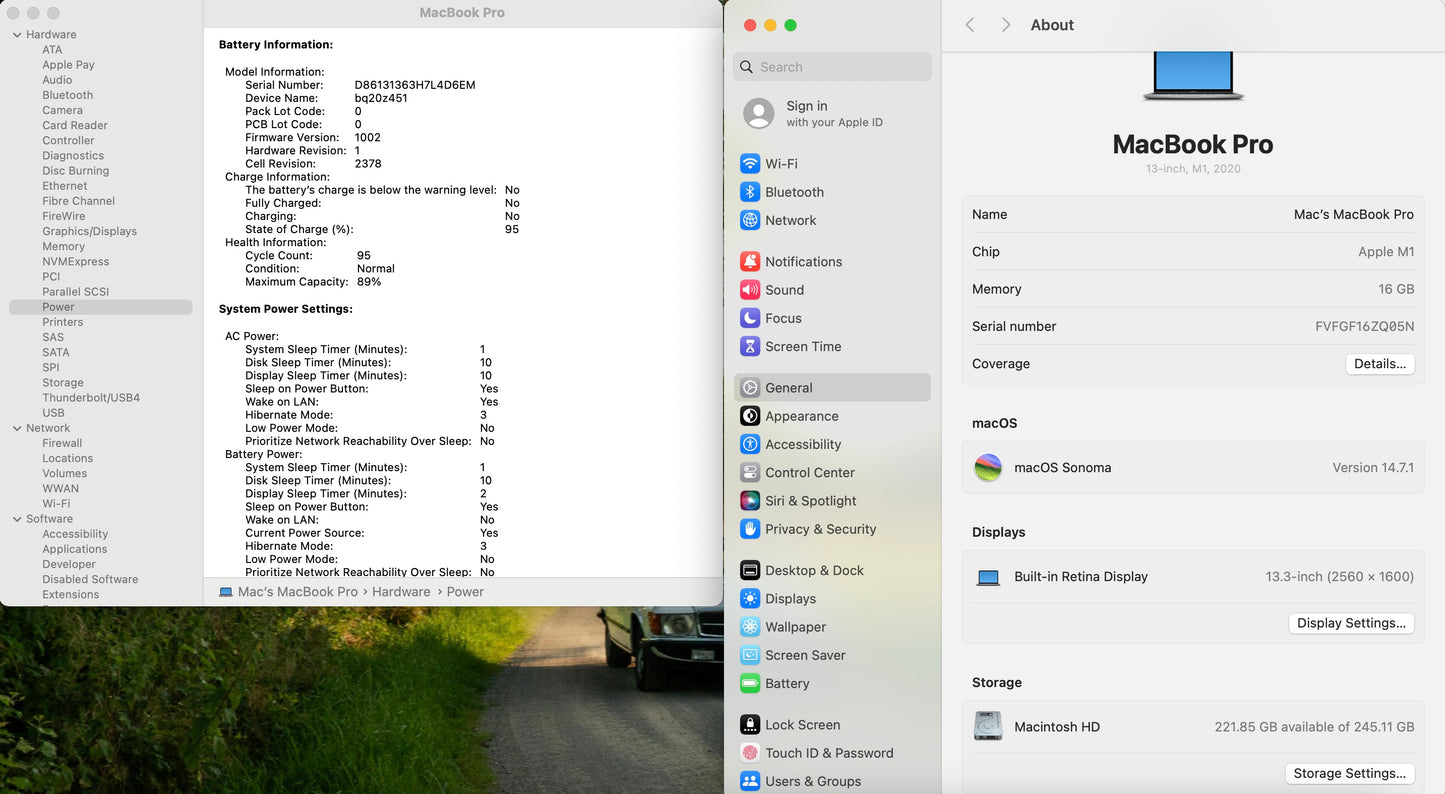Go back using the back chevron
The height and width of the screenshot is (794, 1445).
coord(969,25)
